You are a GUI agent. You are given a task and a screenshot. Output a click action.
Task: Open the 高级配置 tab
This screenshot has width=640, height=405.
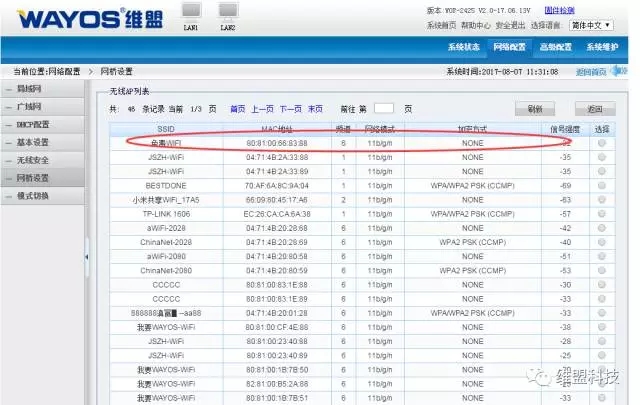coord(556,47)
